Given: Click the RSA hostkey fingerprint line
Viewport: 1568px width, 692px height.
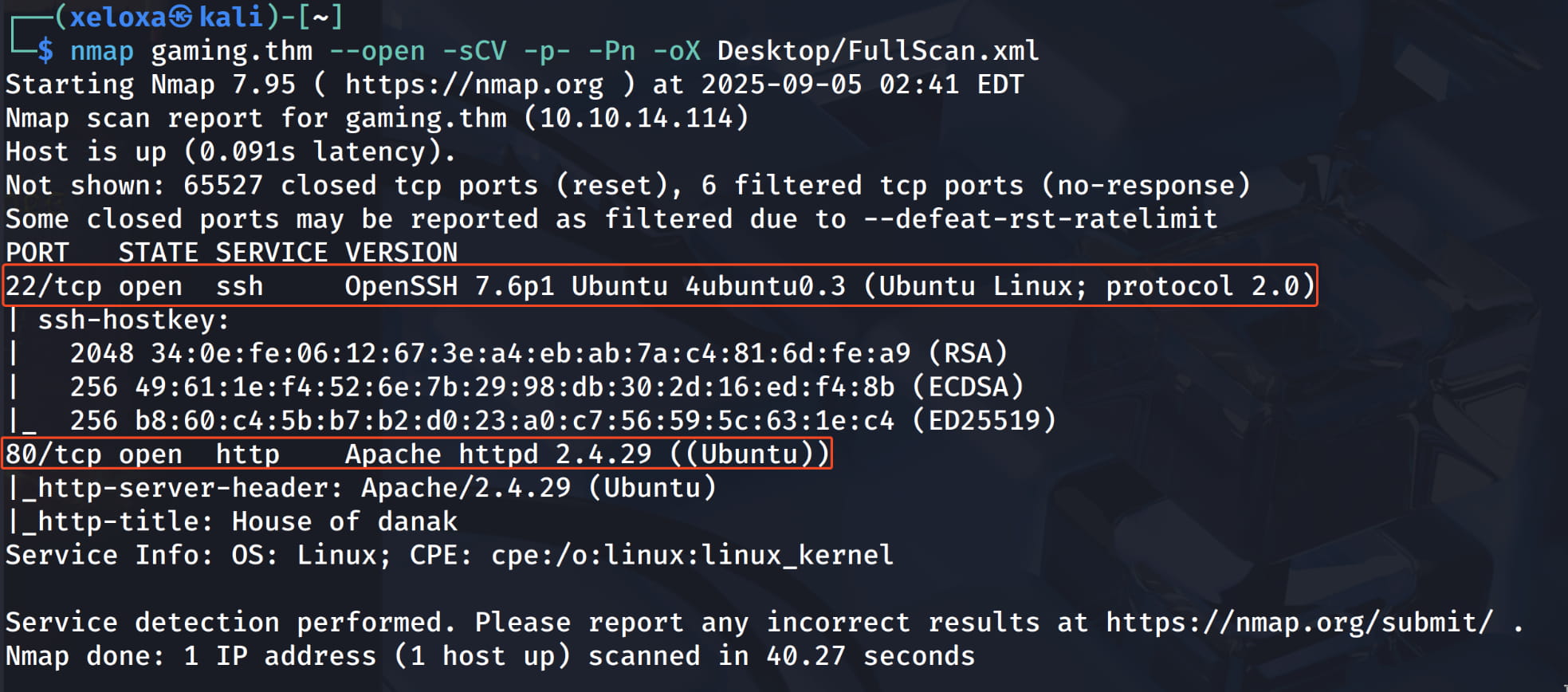Looking at the screenshot, I should tap(538, 353).
